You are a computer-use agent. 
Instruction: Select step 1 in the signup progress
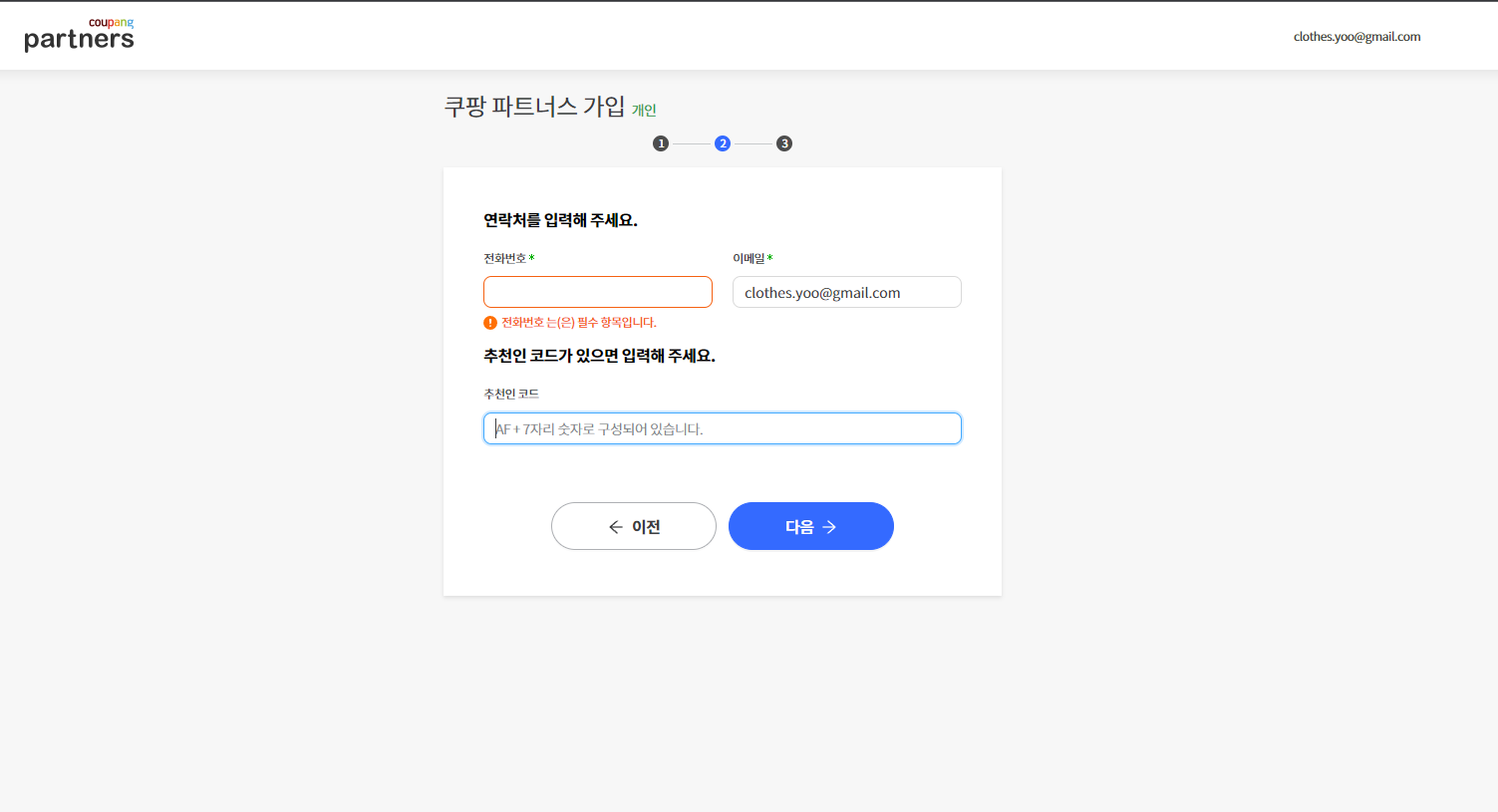pos(661,143)
